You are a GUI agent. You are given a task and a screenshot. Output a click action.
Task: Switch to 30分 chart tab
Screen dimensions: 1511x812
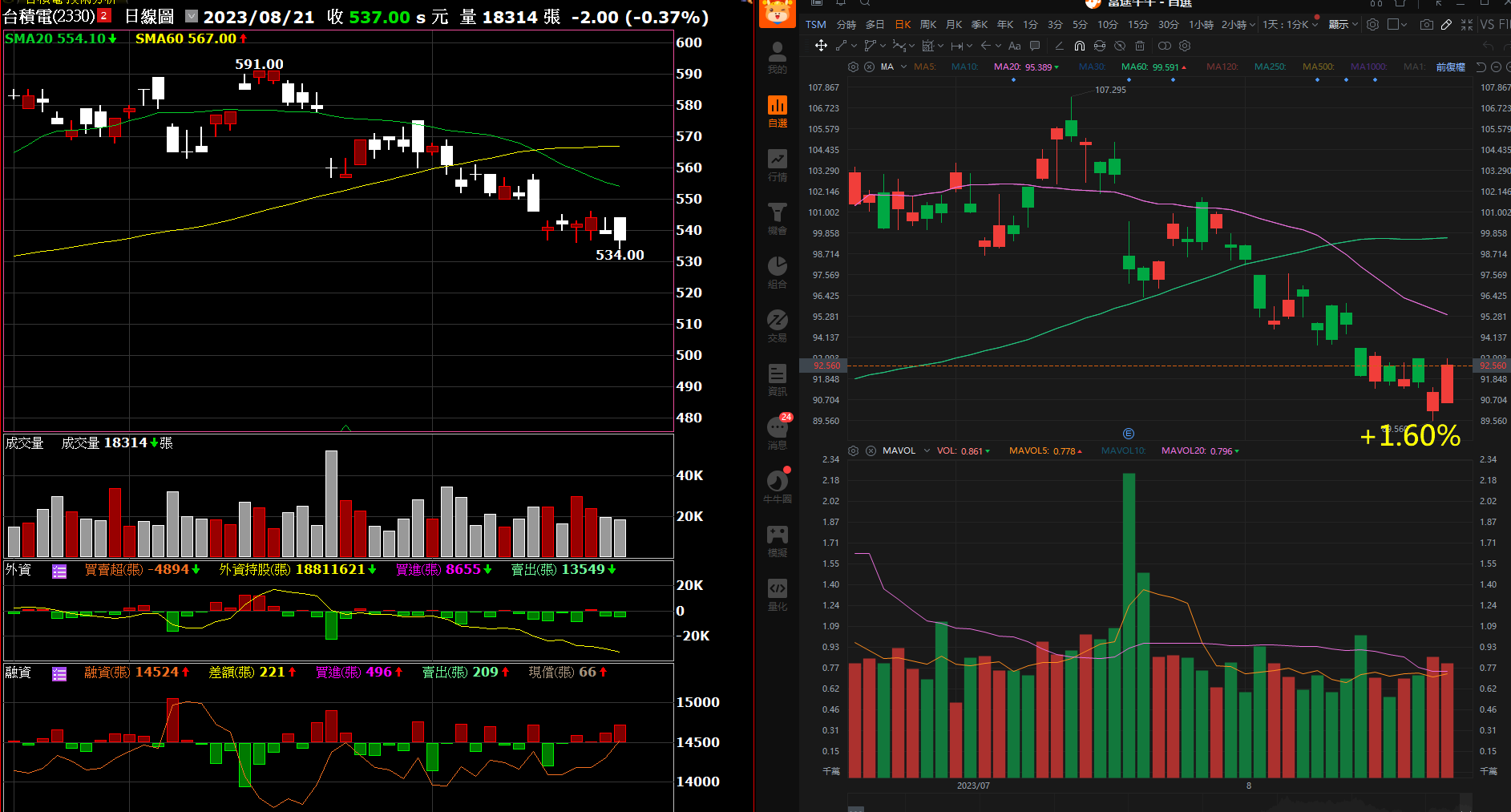click(x=1169, y=25)
